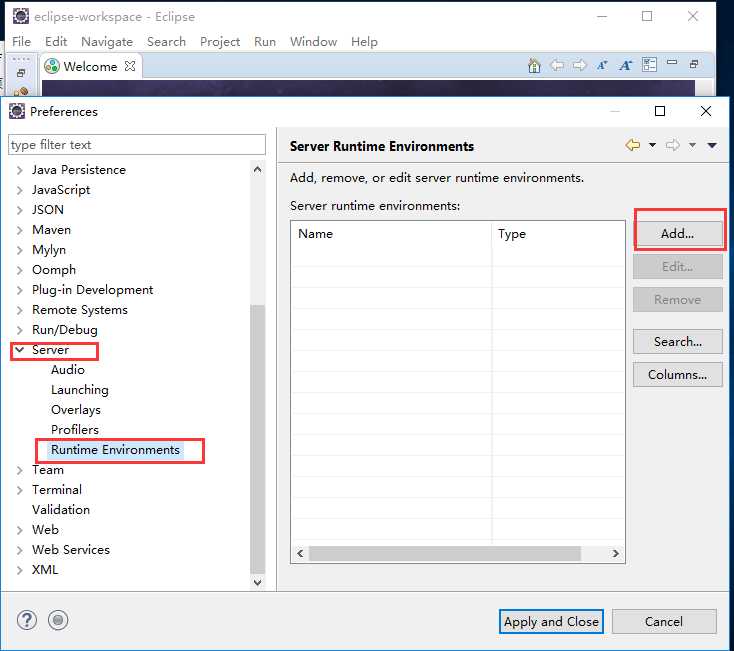Click the Search... button

click(x=677, y=342)
